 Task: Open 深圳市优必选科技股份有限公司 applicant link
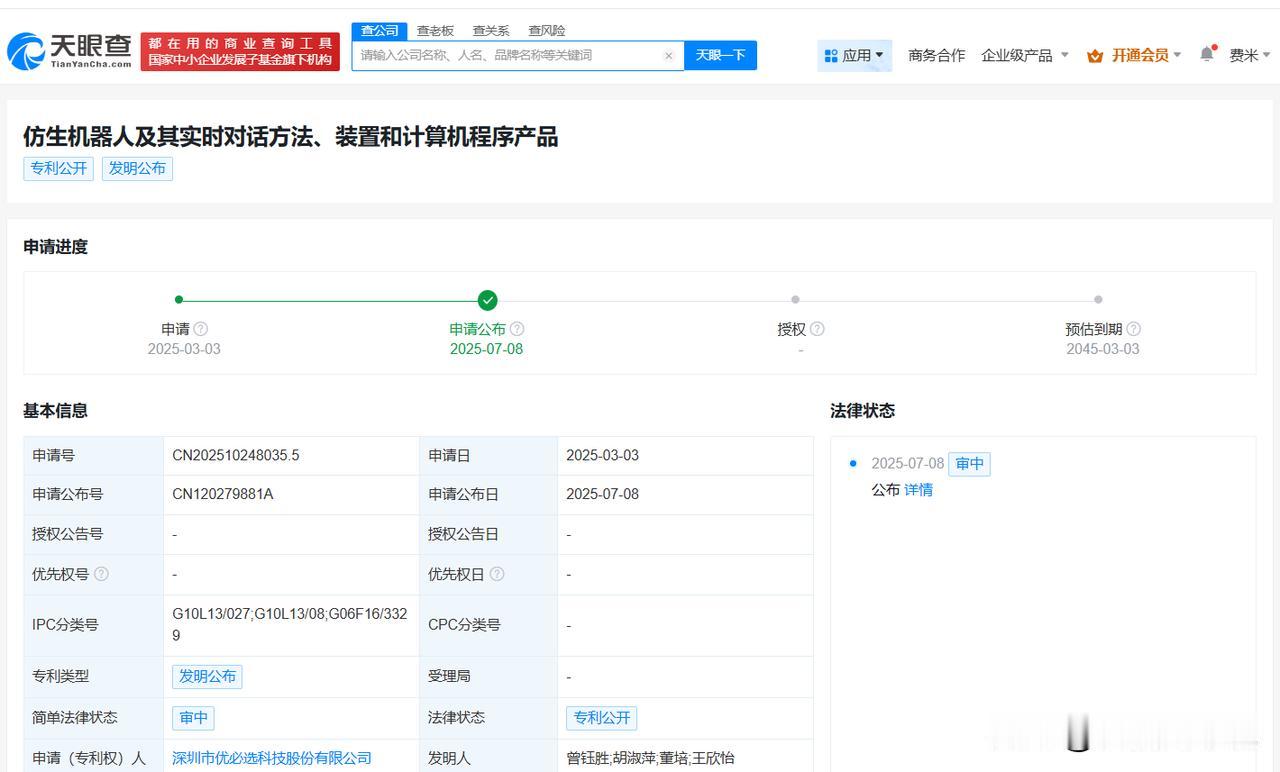272,758
